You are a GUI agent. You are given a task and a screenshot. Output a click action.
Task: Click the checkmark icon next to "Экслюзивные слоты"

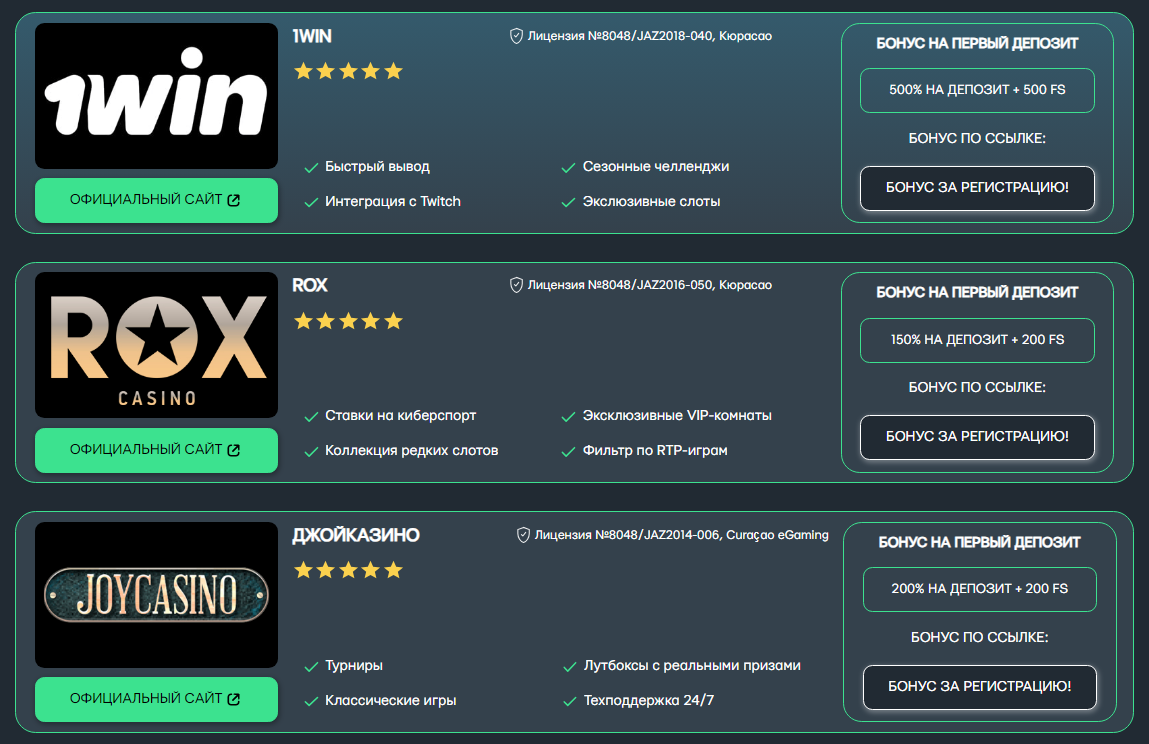[x=568, y=202]
